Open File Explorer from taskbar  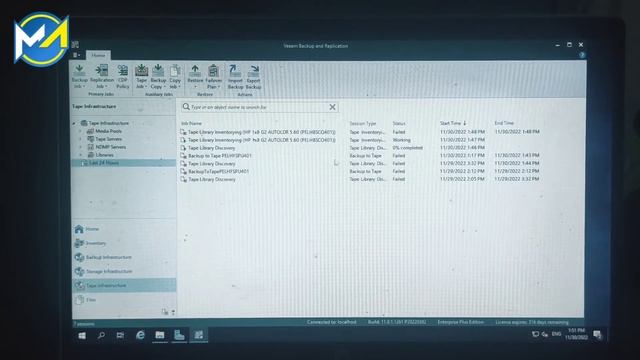[x=160, y=336]
